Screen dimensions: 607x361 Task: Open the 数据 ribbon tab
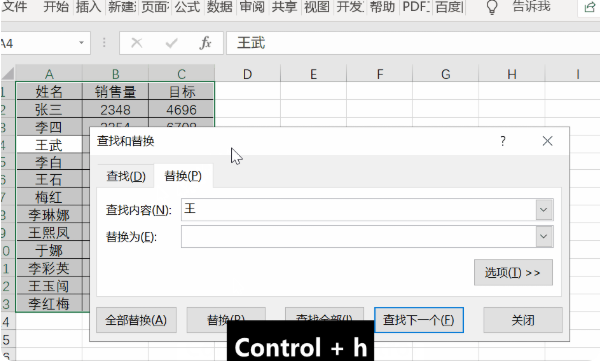pos(219,7)
